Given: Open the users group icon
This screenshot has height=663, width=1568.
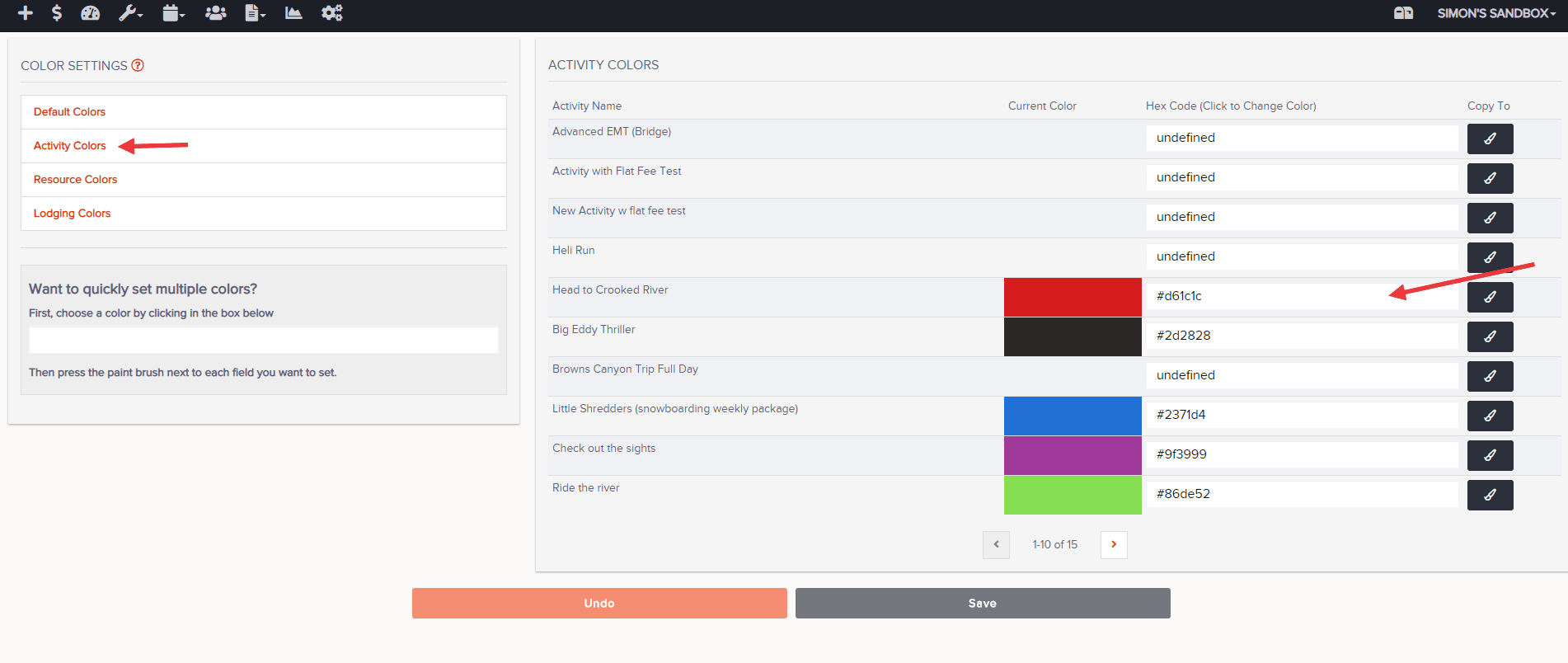Looking at the screenshot, I should (x=215, y=12).
